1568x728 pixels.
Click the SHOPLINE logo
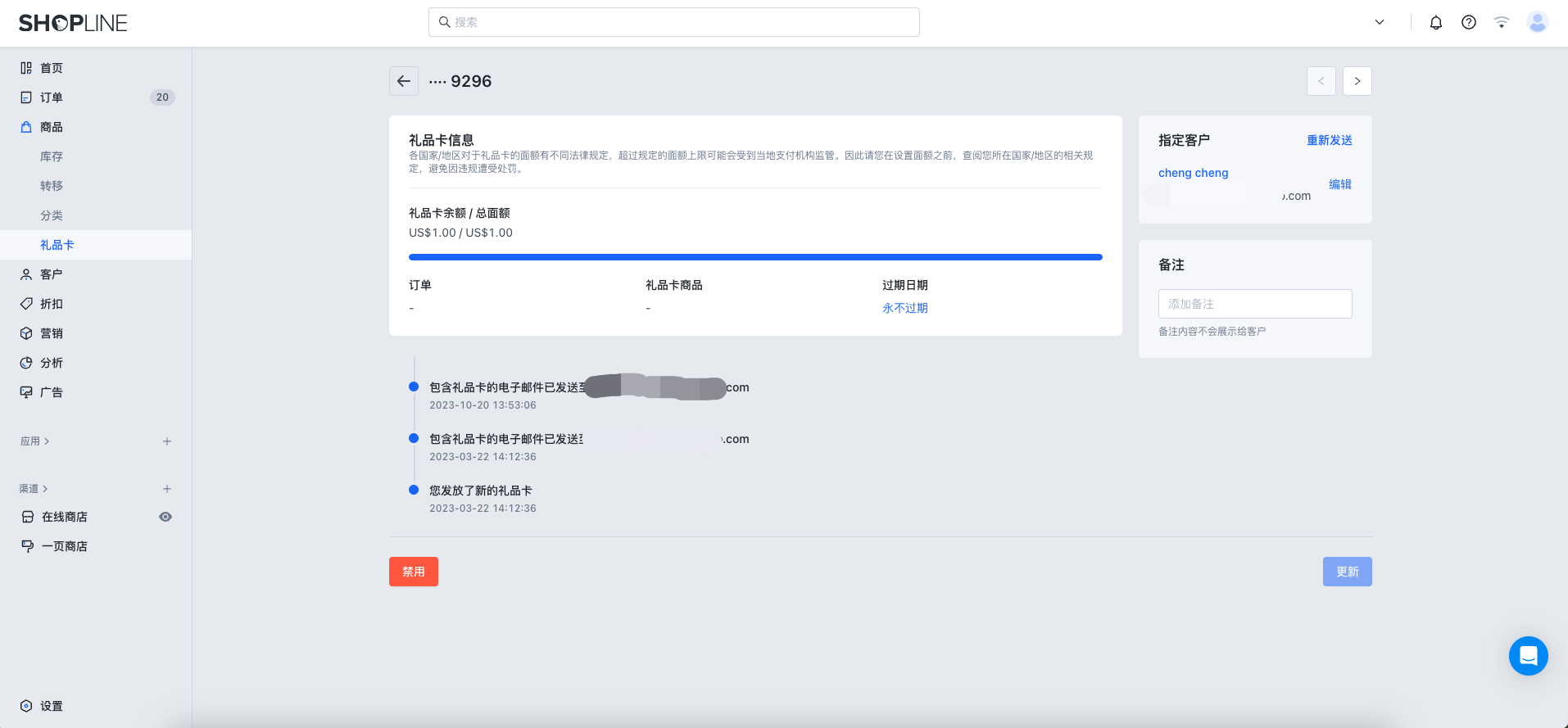tap(73, 23)
